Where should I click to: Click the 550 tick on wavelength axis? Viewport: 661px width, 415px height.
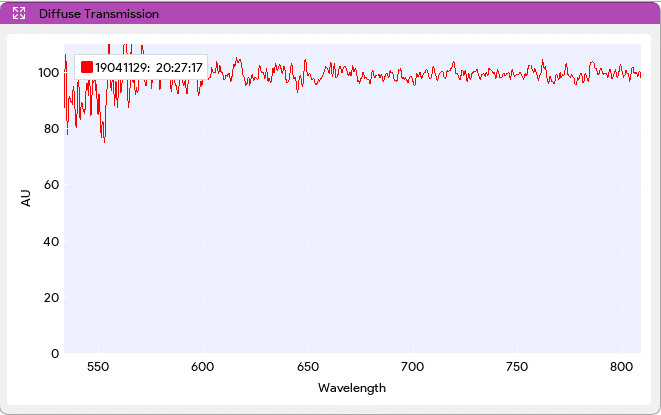[x=98, y=367]
